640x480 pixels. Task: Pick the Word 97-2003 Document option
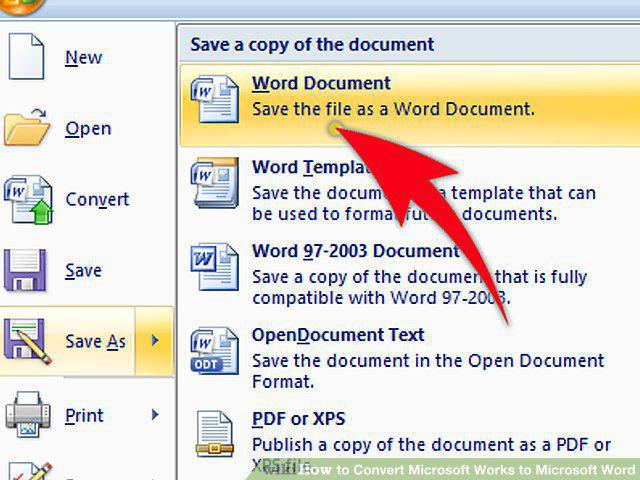click(410, 274)
